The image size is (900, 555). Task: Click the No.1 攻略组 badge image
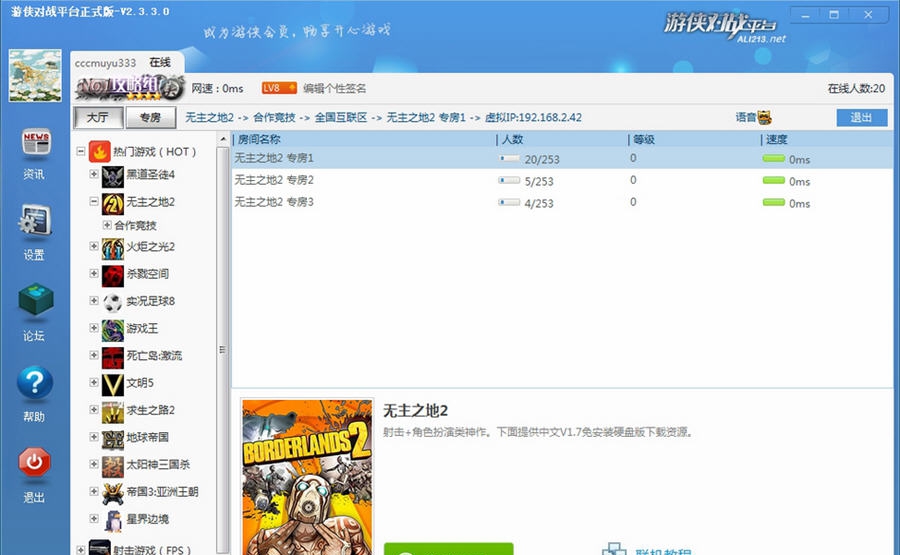[x=130, y=87]
